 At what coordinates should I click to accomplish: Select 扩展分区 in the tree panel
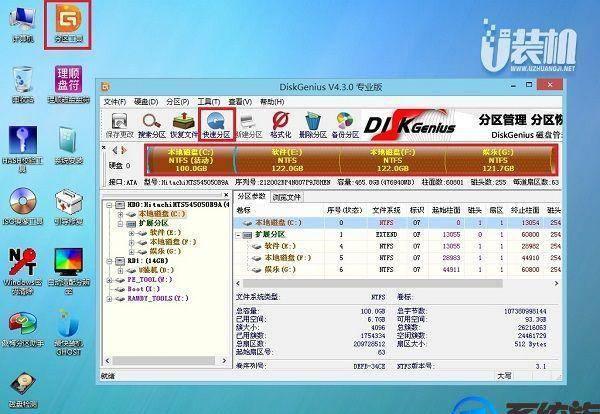click(x=153, y=223)
